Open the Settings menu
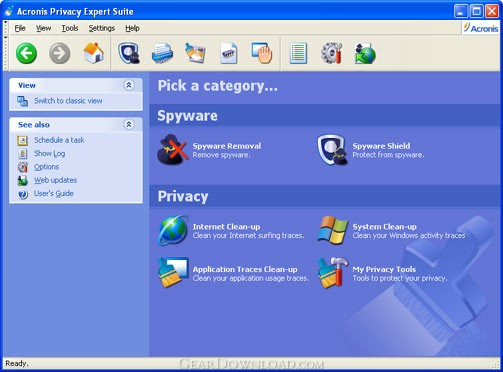This screenshot has width=503, height=372. point(102,28)
